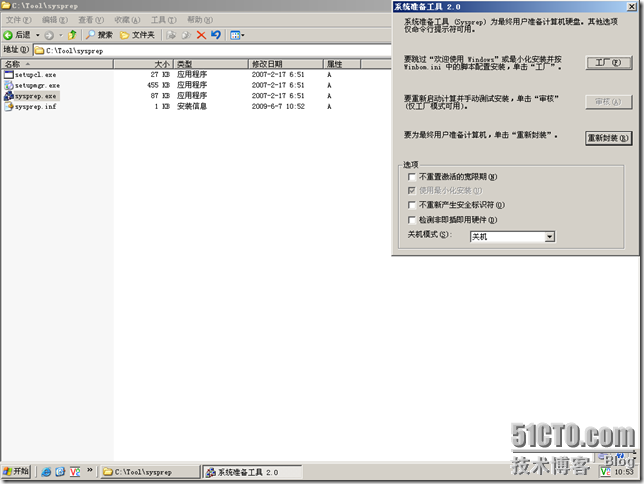
Task: Click the Forward arrow icon
Action: pos(49,35)
